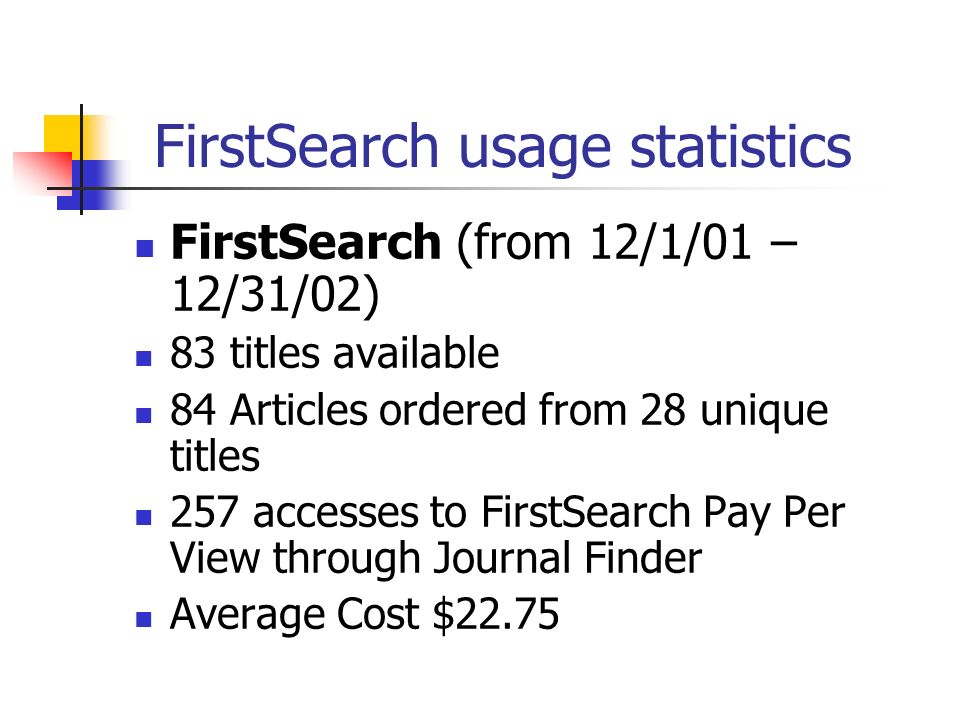
Task: Click the bullet beside Average Cost
Action: 144,620
